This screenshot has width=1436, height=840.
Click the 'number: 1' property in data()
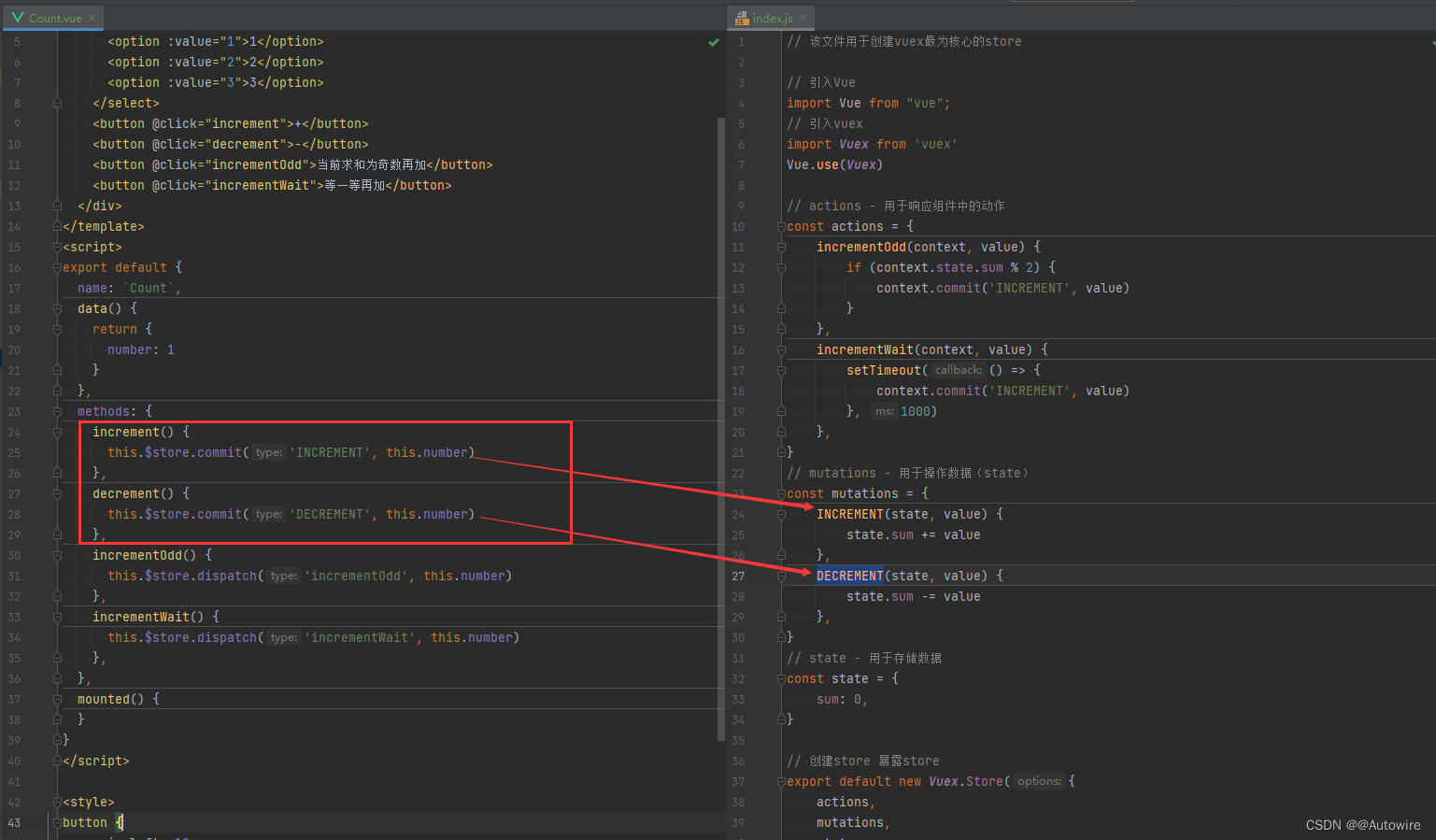coord(141,349)
